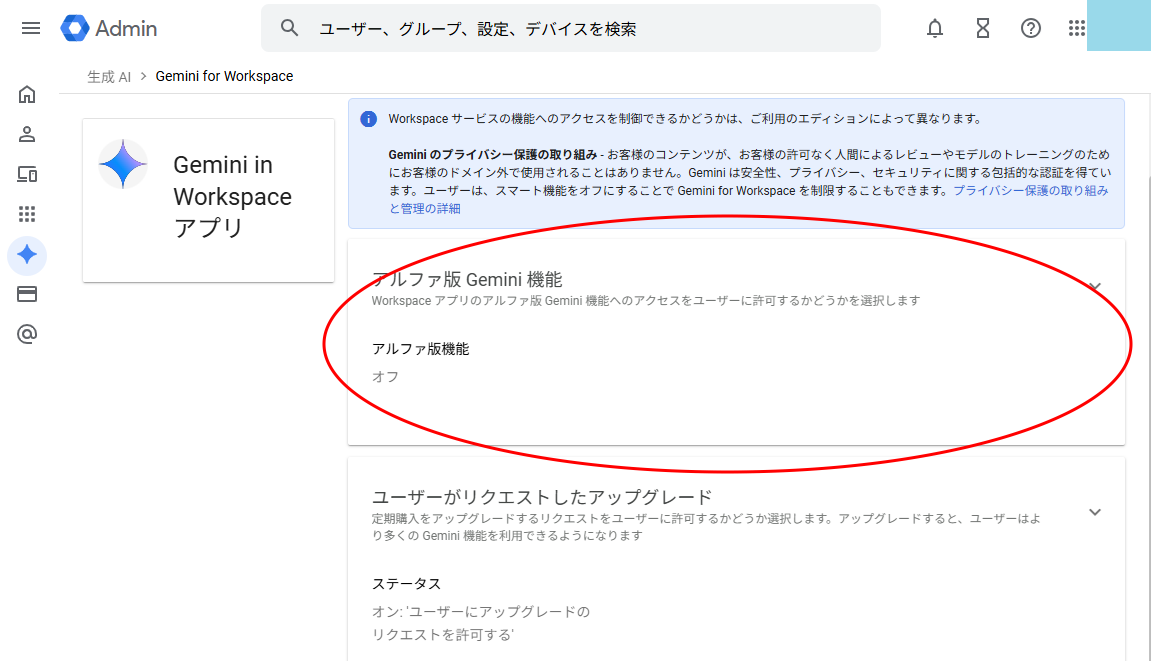The width and height of the screenshot is (1151, 661).
Task: Open the hourglass tasks icon
Action: 983,28
